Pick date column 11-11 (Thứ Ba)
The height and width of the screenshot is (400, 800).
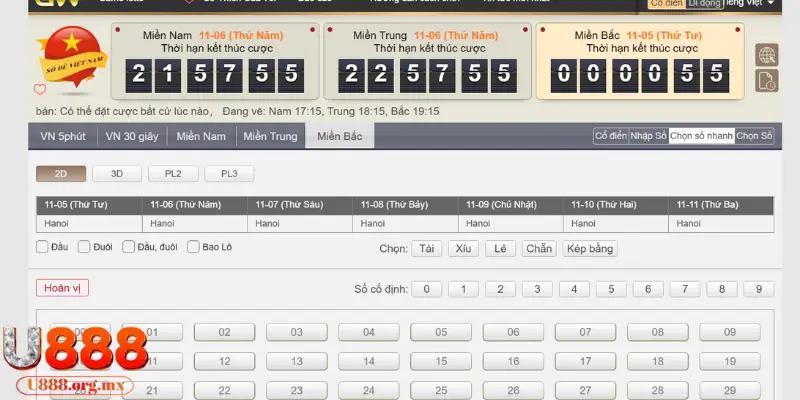[721, 205]
